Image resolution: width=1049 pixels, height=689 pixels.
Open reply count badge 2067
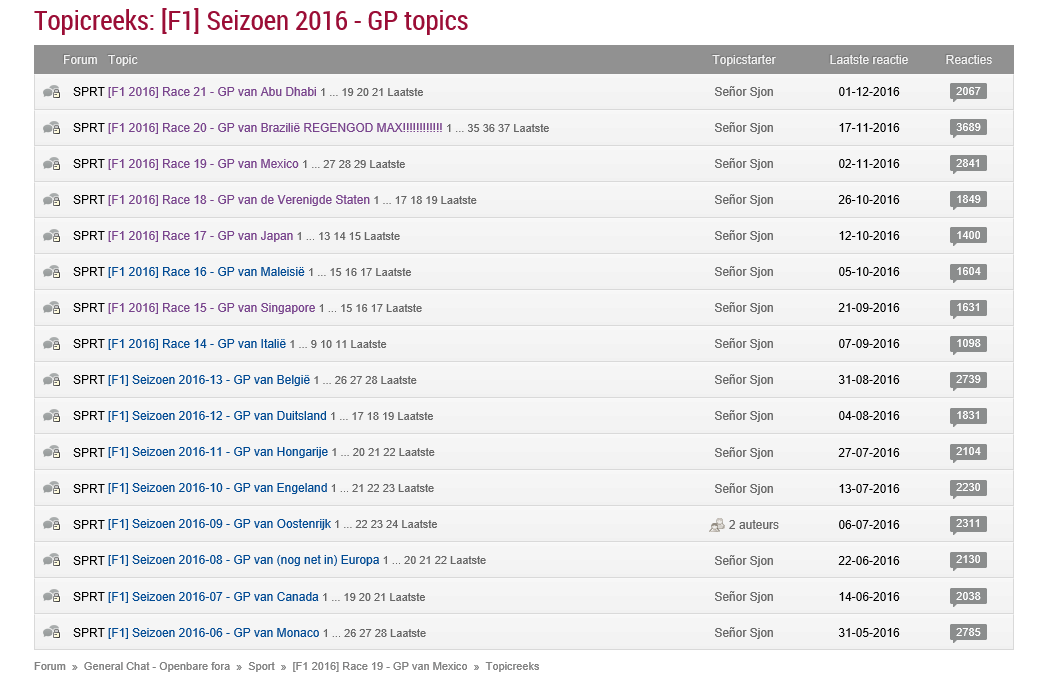[x=968, y=92]
